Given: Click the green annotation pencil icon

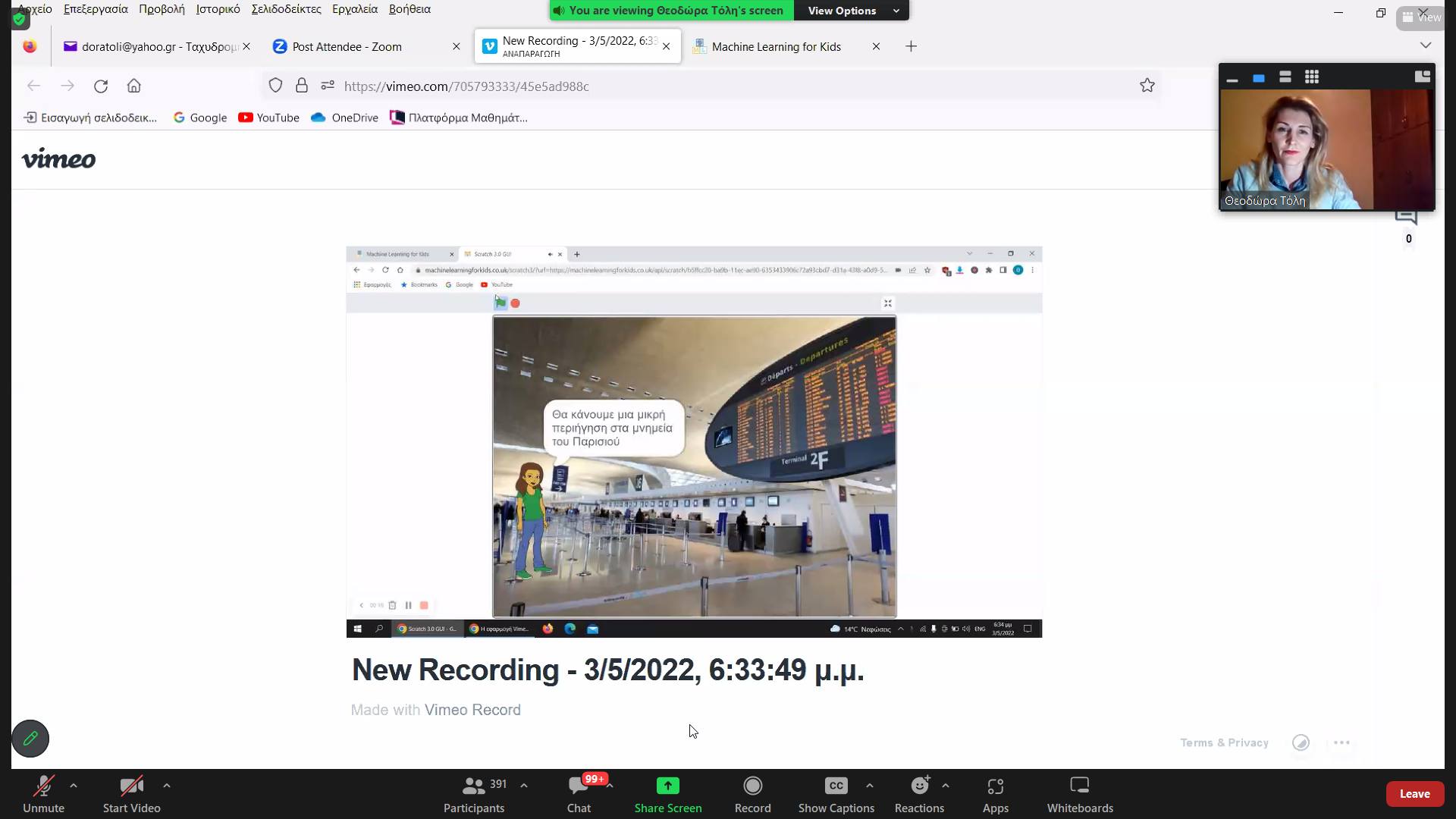Looking at the screenshot, I should (30, 738).
